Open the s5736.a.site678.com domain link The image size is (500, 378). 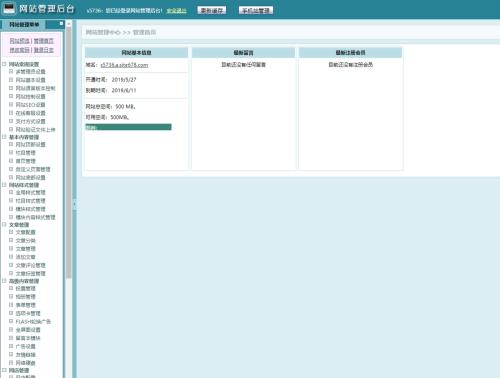tap(124, 65)
